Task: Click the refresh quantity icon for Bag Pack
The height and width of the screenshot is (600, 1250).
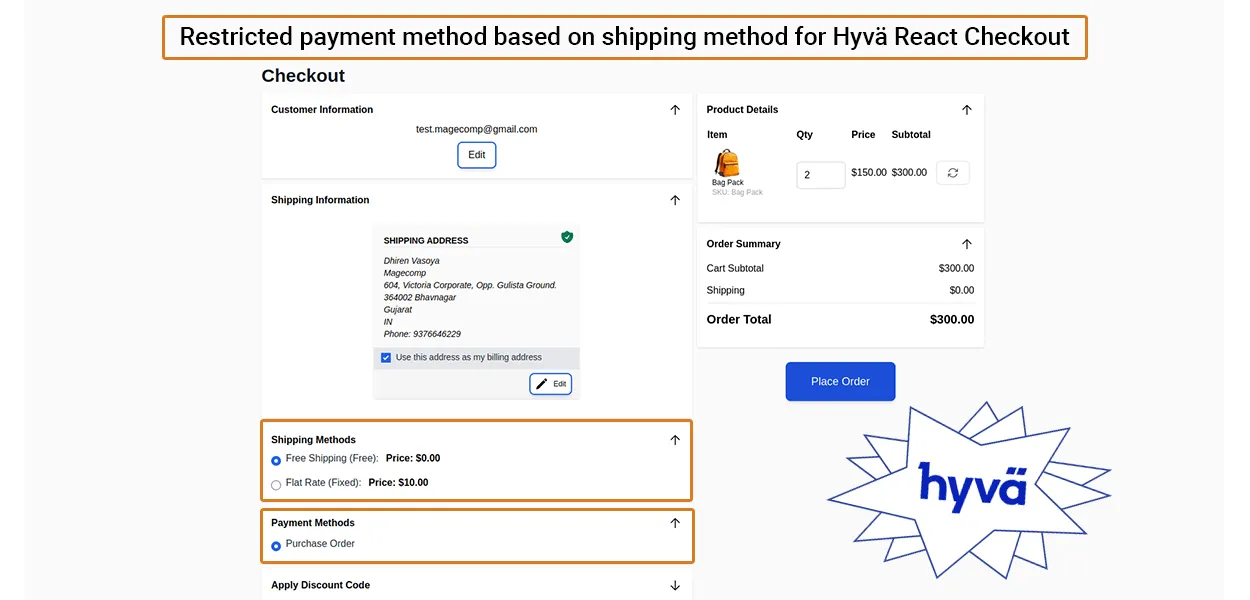Action: coord(952,173)
